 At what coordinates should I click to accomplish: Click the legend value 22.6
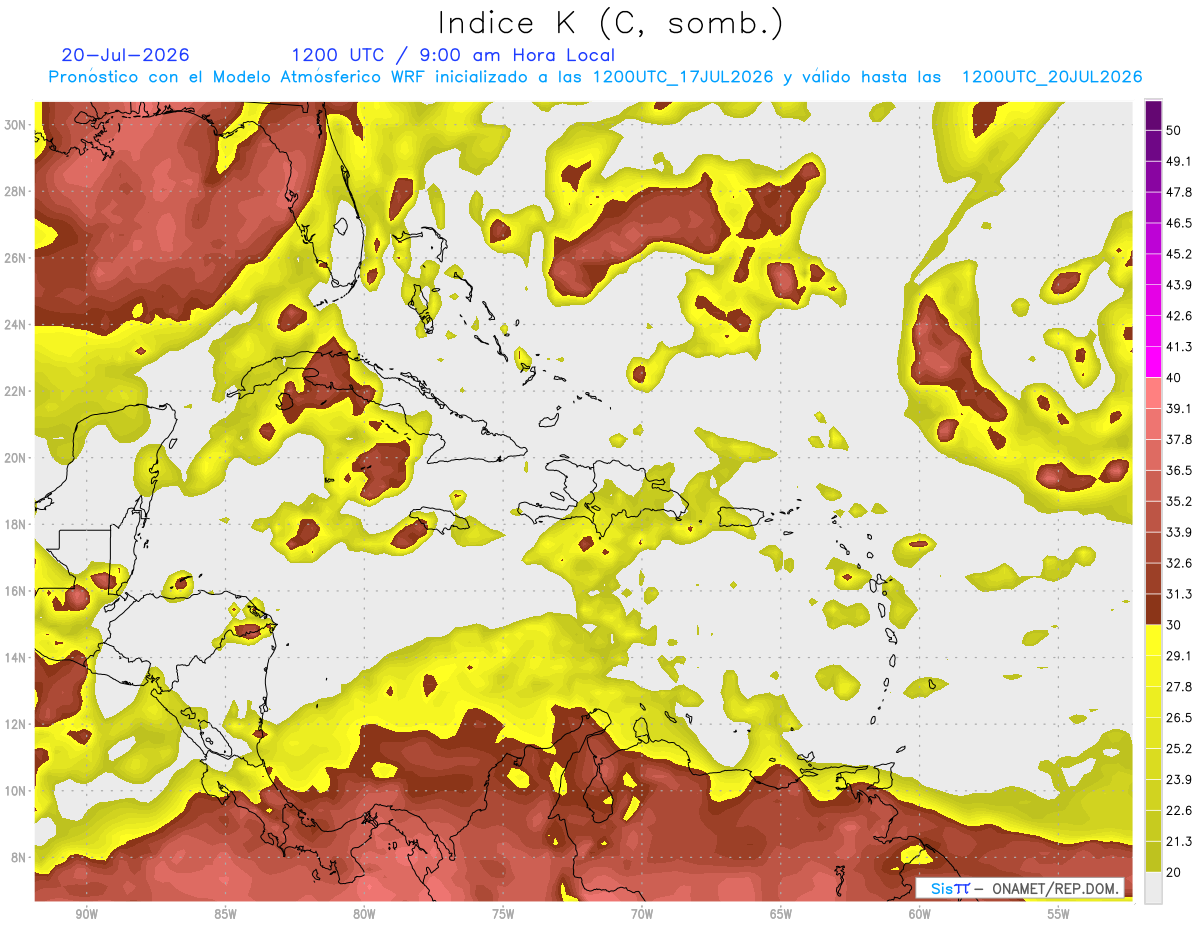tap(1178, 811)
